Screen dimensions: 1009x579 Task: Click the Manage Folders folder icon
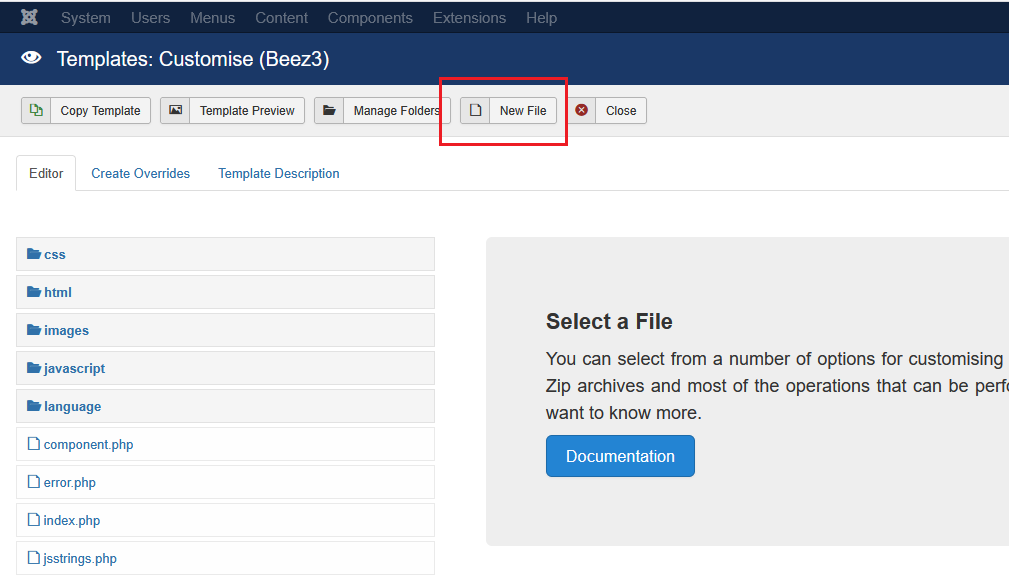[329, 111]
